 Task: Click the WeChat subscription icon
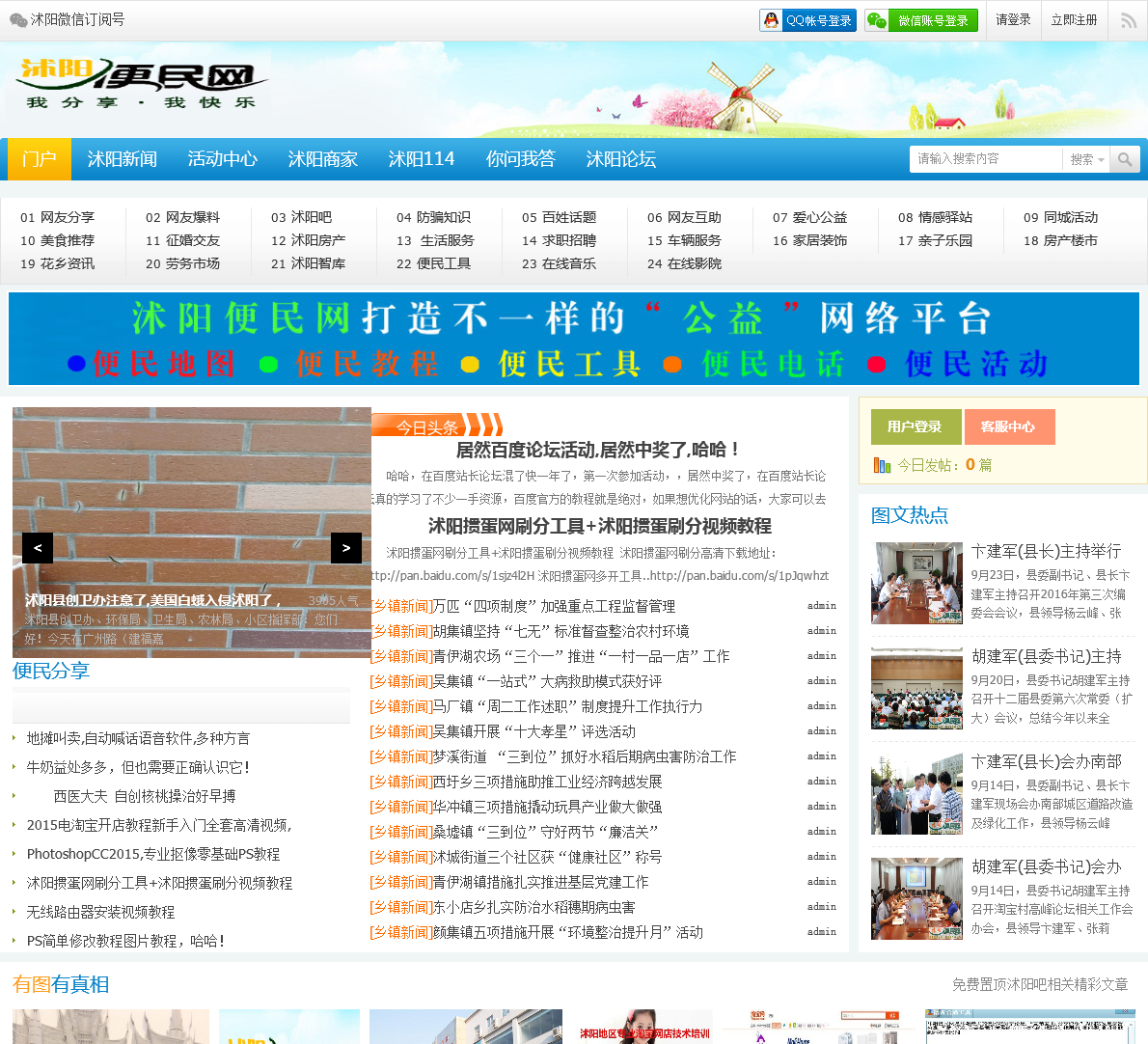(x=18, y=19)
